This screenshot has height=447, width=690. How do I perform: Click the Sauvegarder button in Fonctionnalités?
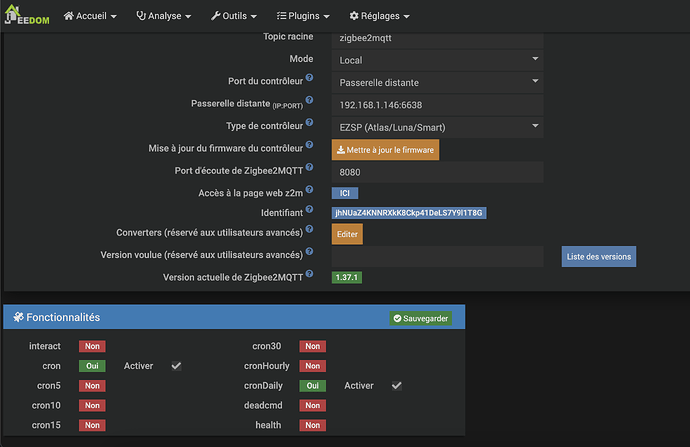pyautogui.click(x=420, y=318)
